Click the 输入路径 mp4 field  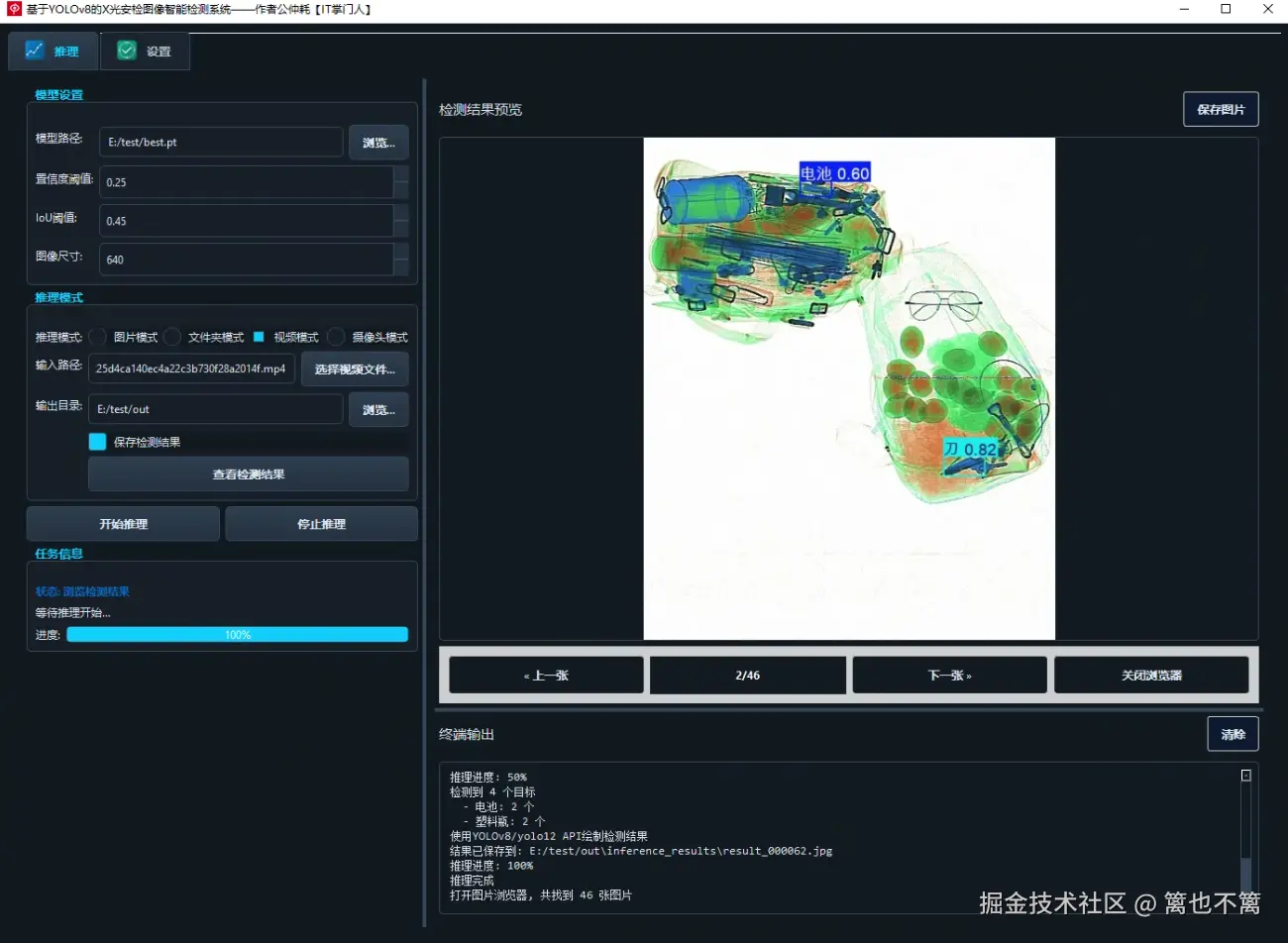(191, 368)
